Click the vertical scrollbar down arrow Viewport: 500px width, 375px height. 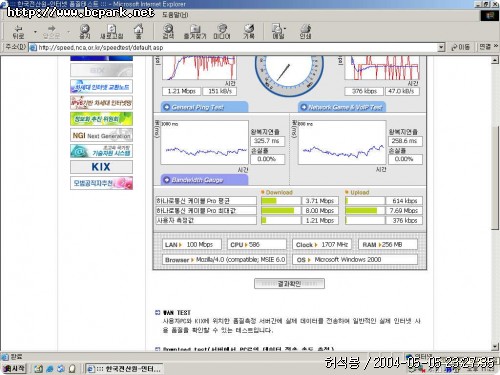click(x=495, y=347)
